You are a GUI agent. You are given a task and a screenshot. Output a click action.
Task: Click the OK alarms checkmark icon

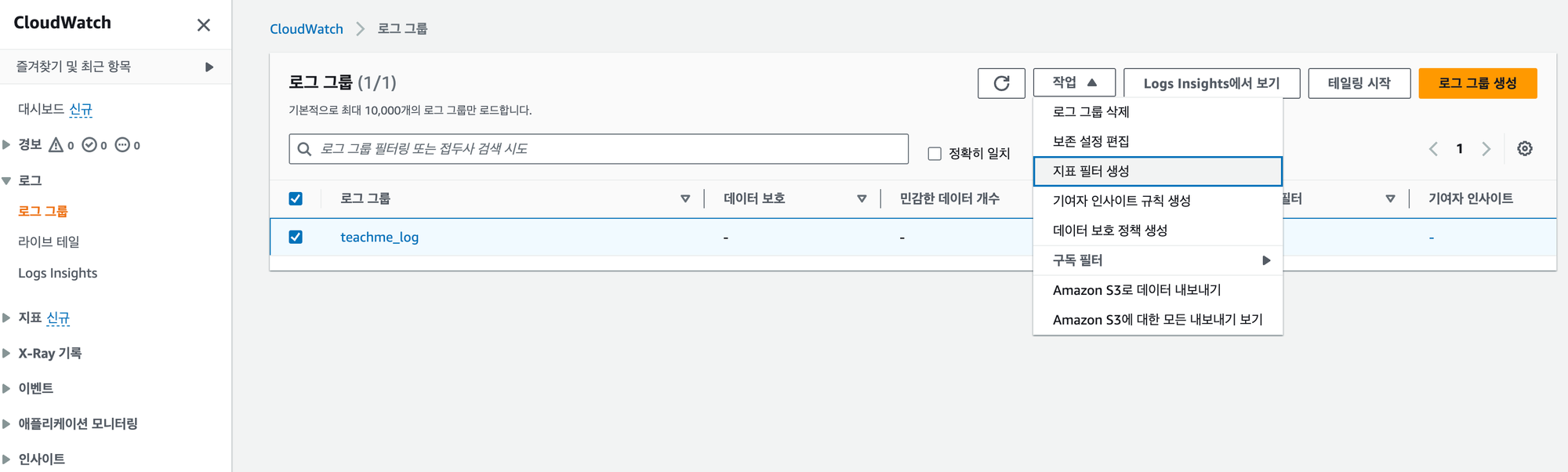89,145
